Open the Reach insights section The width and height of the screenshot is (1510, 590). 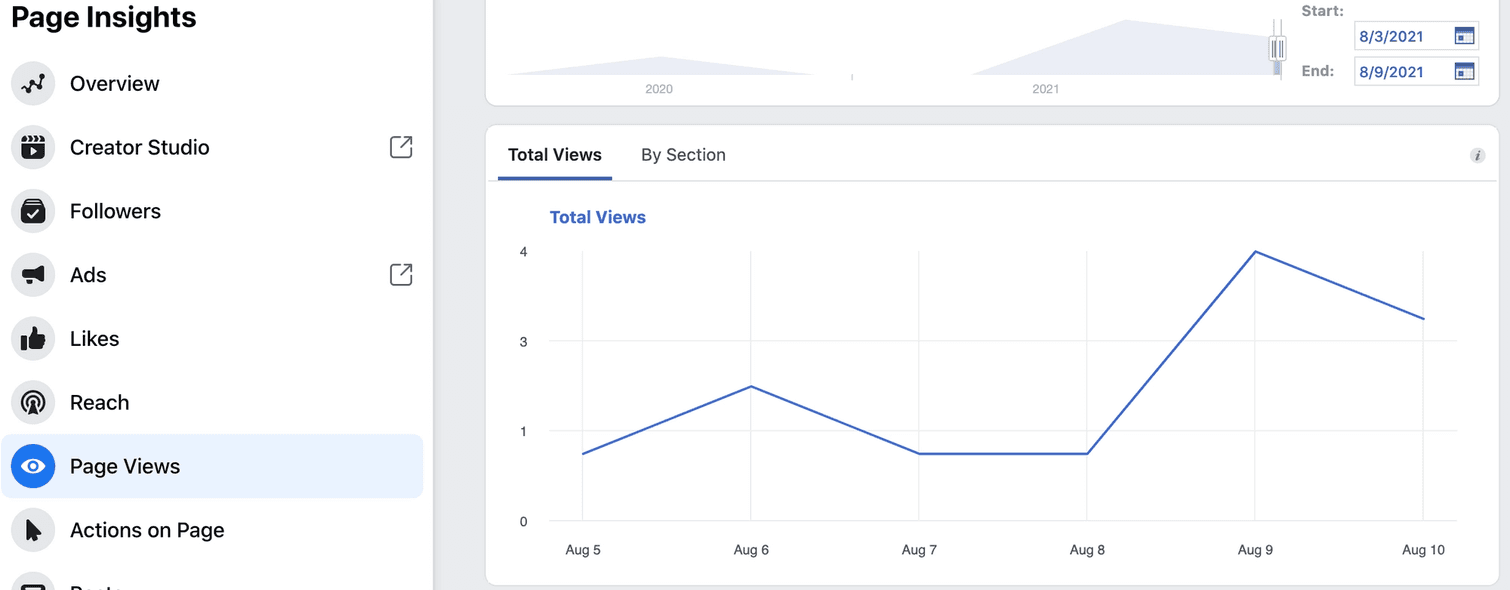(212, 403)
